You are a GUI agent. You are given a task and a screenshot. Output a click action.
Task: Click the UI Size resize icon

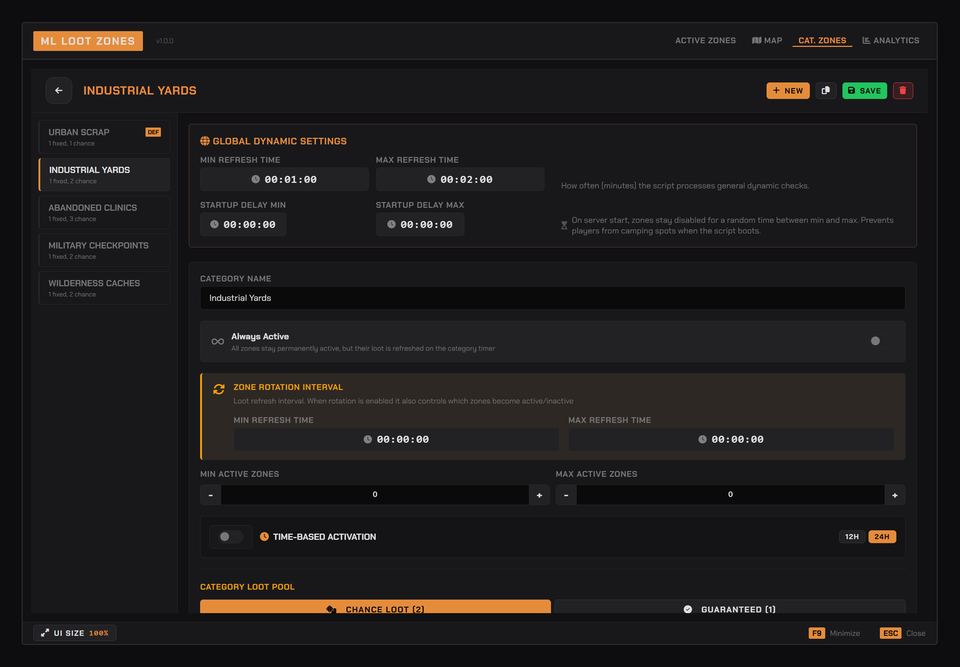(x=45, y=633)
